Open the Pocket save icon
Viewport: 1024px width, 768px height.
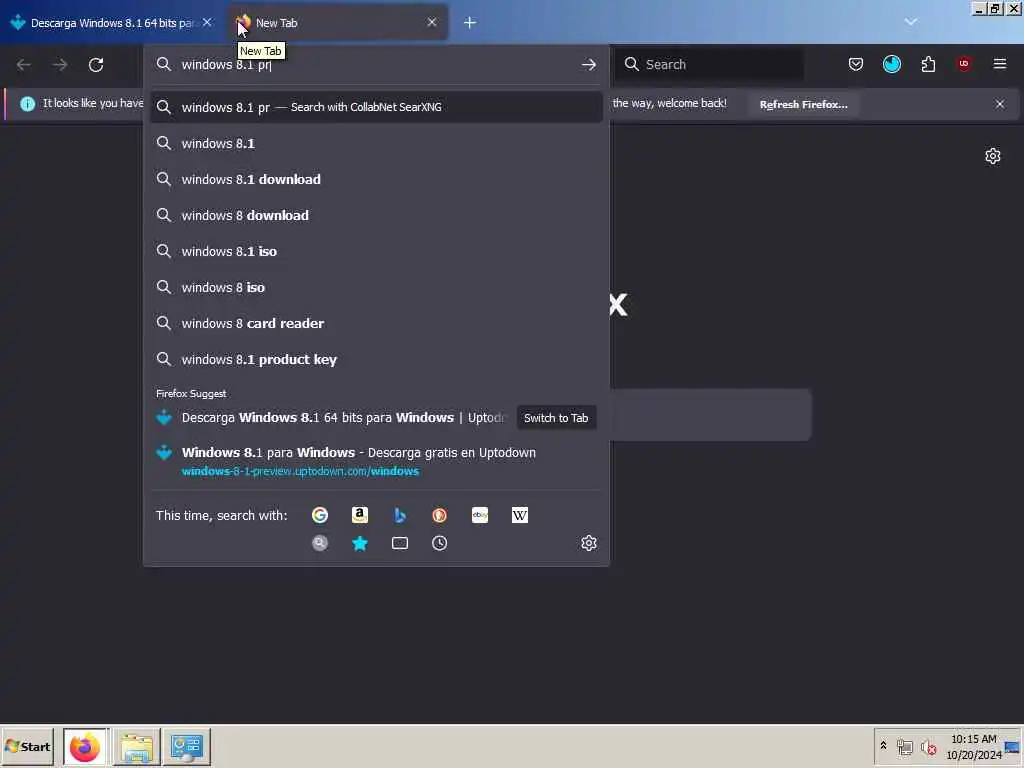[x=856, y=64]
